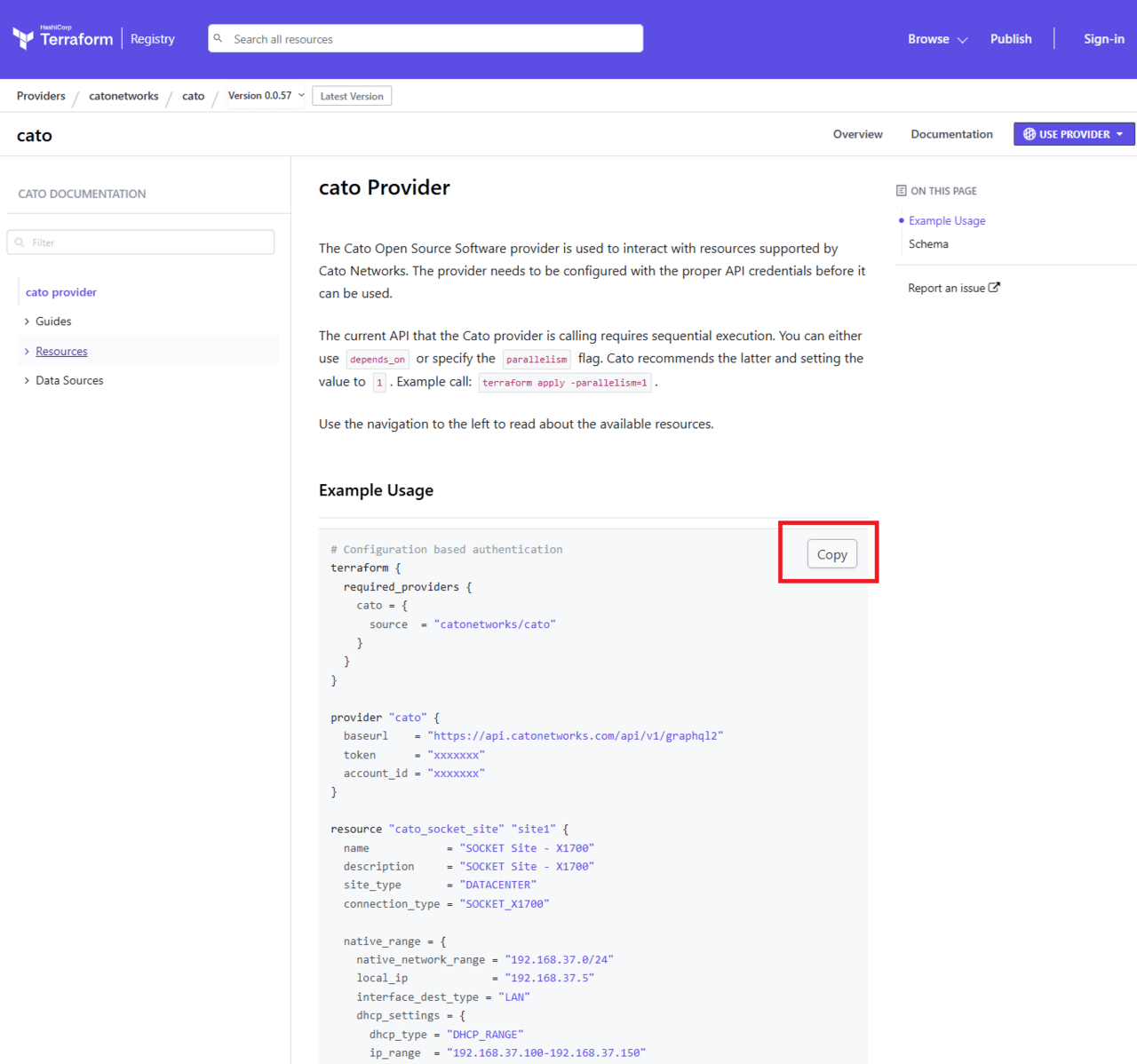The image size is (1137, 1064).
Task: Open the Version 0.0.57 dropdown
Action: coord(266,96)
